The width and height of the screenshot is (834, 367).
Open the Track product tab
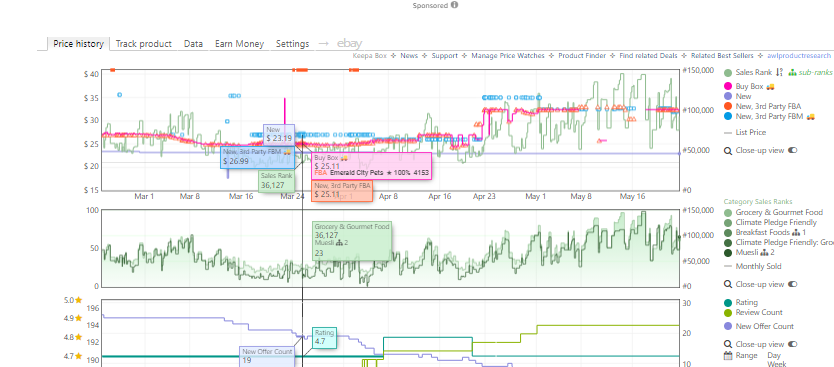point(144,44)
